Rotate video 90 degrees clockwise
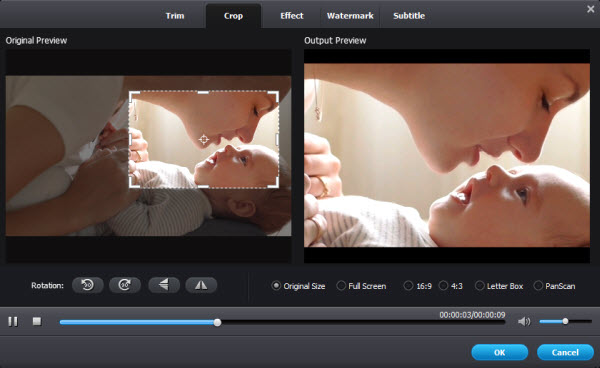 coord(125,285)
